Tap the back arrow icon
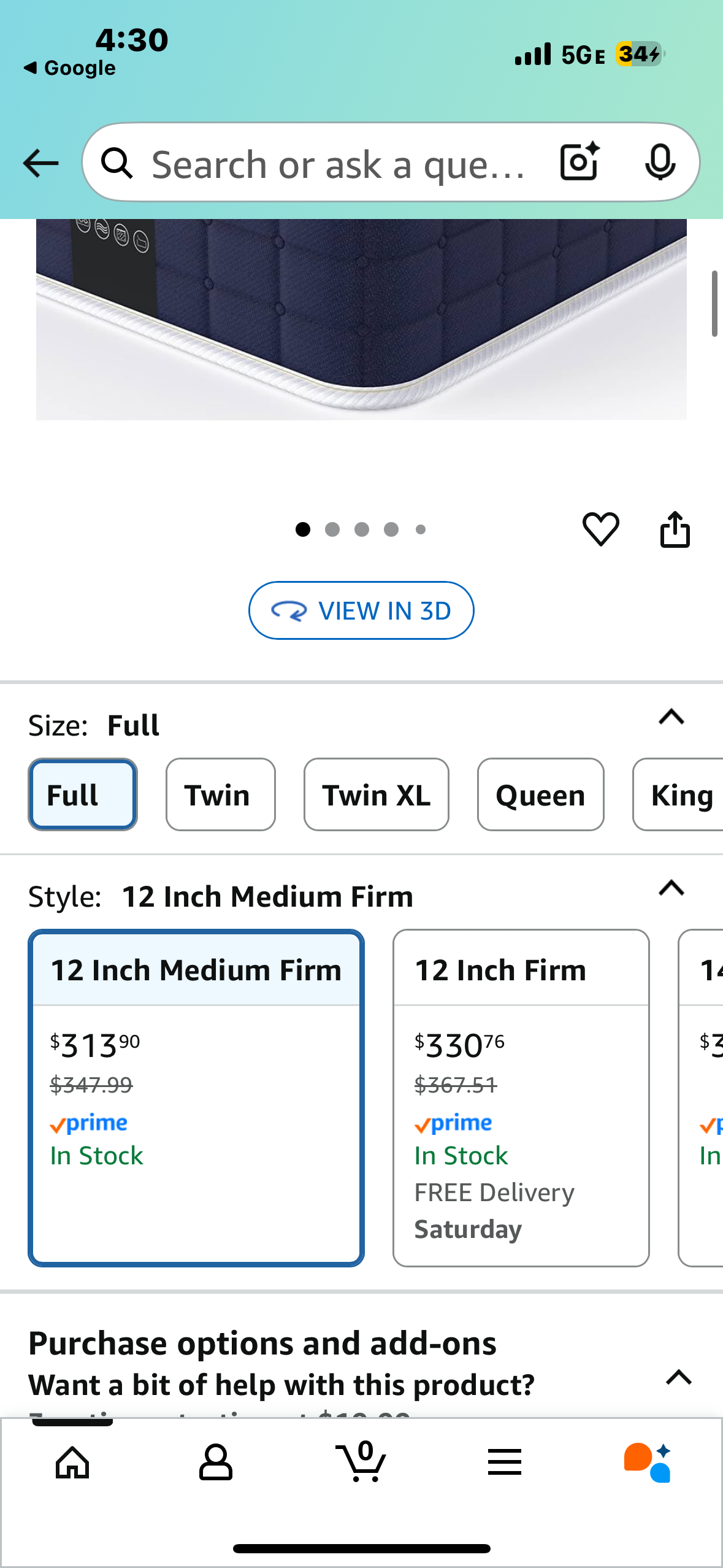 click(40, 163)
